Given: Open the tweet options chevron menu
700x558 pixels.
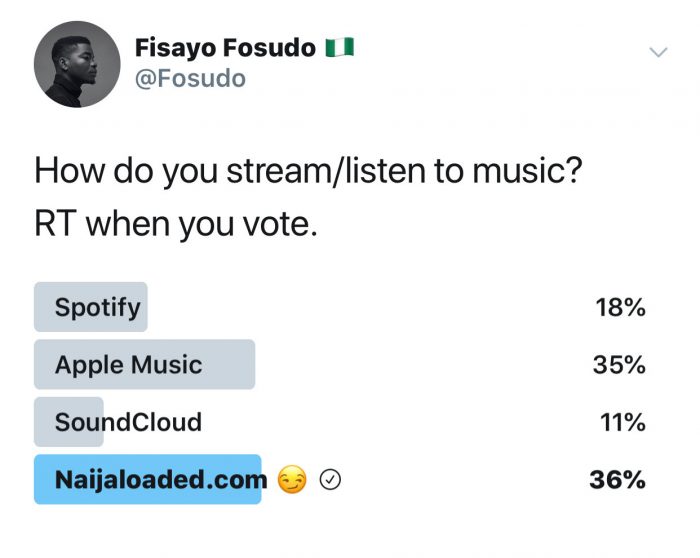Looking at the screenshot, I should 658,52.
